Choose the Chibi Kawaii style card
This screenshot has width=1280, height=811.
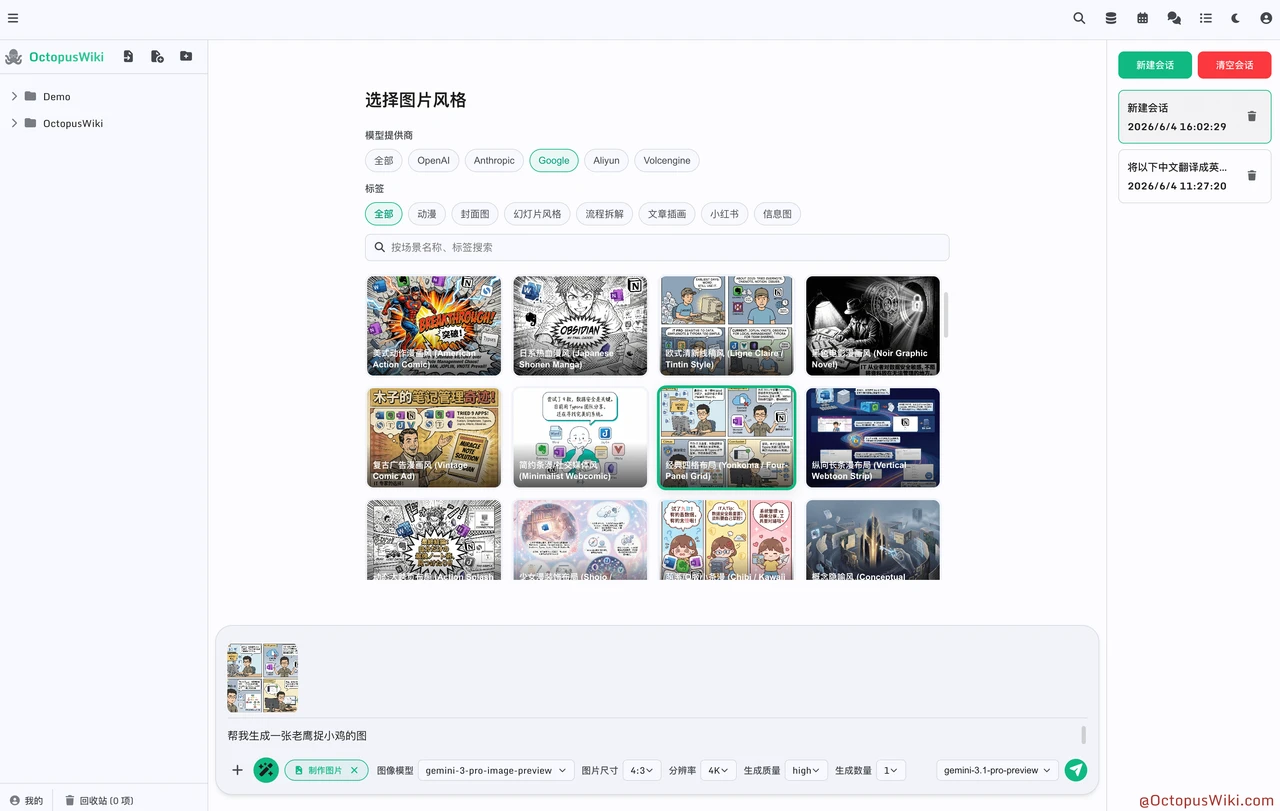(726, 540)
